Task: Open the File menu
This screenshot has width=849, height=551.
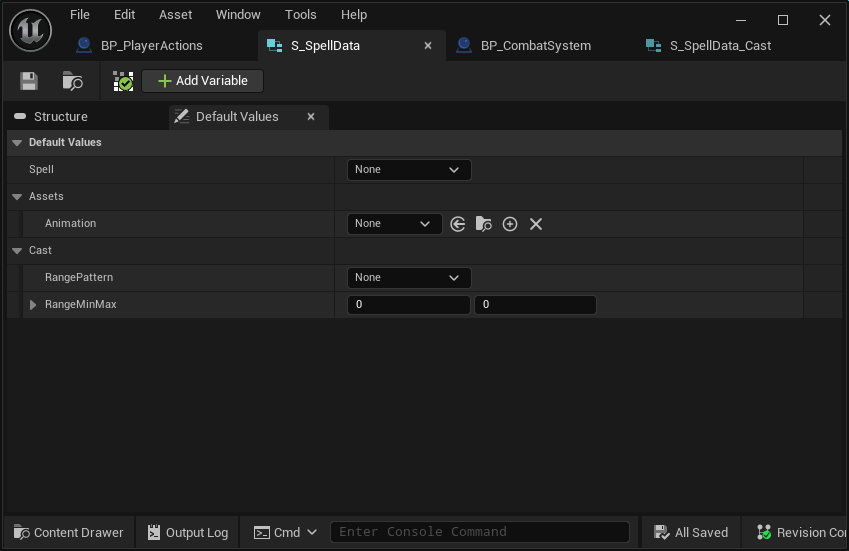Action: point(80,15)
